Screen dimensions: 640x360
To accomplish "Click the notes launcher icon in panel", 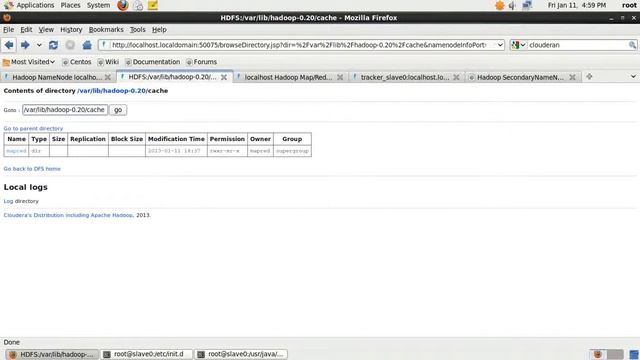I will 153,5.
